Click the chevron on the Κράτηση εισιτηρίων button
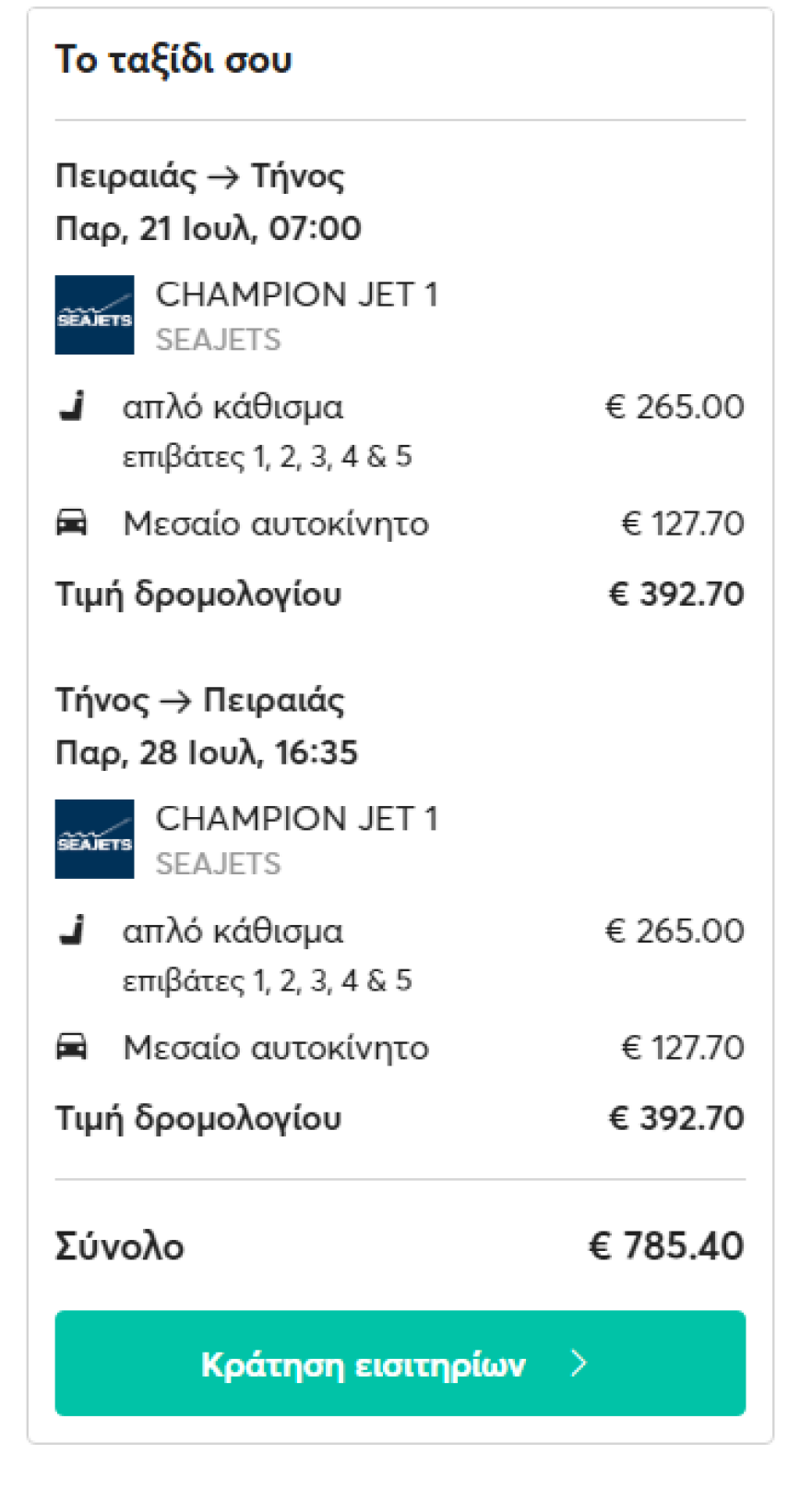This screenshot has width=812, height=1491. [579, 1363]
